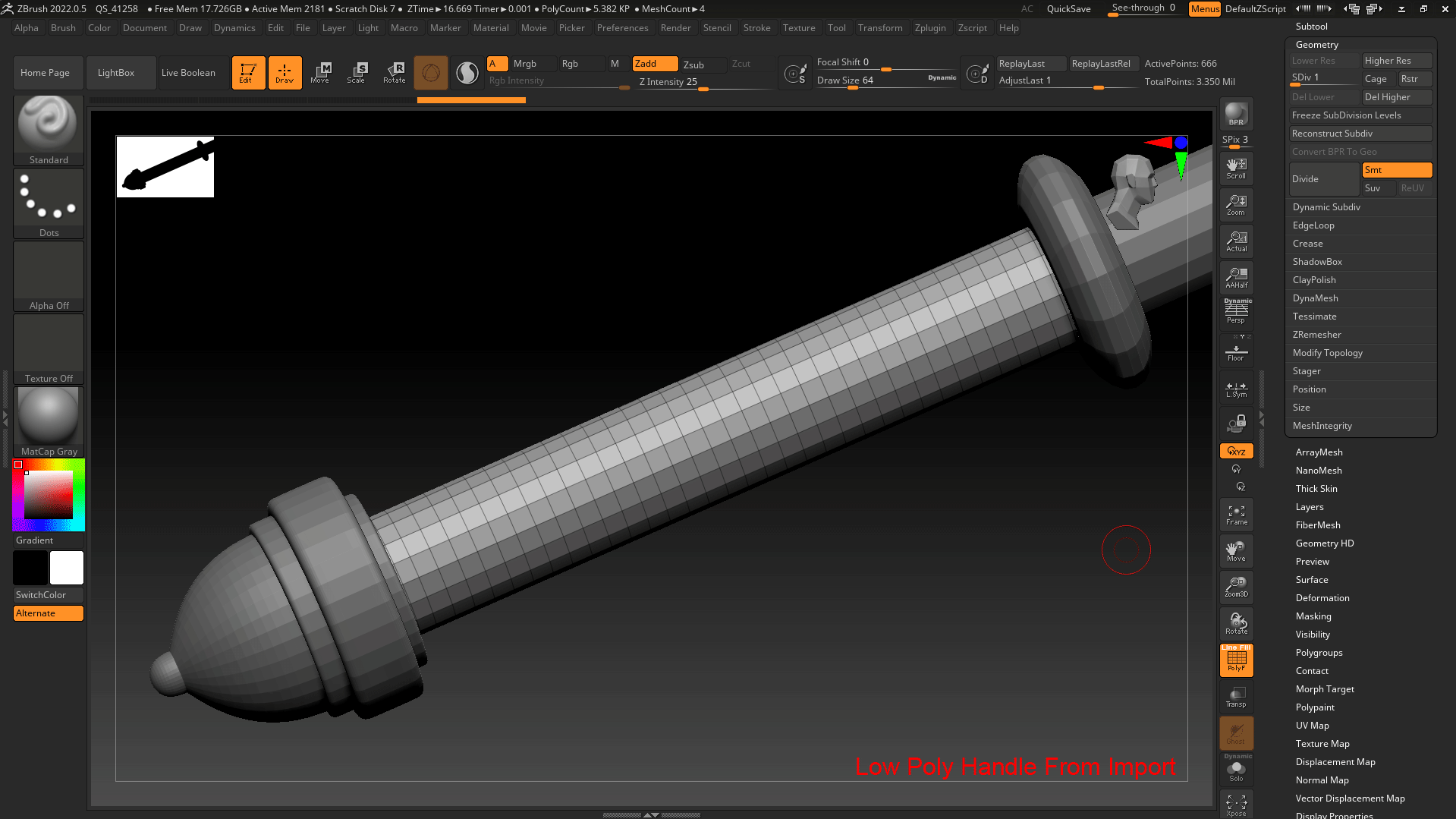Open the Zplugin menu
The height and width of the screenshot is (819, 1456).
point(931,28)
